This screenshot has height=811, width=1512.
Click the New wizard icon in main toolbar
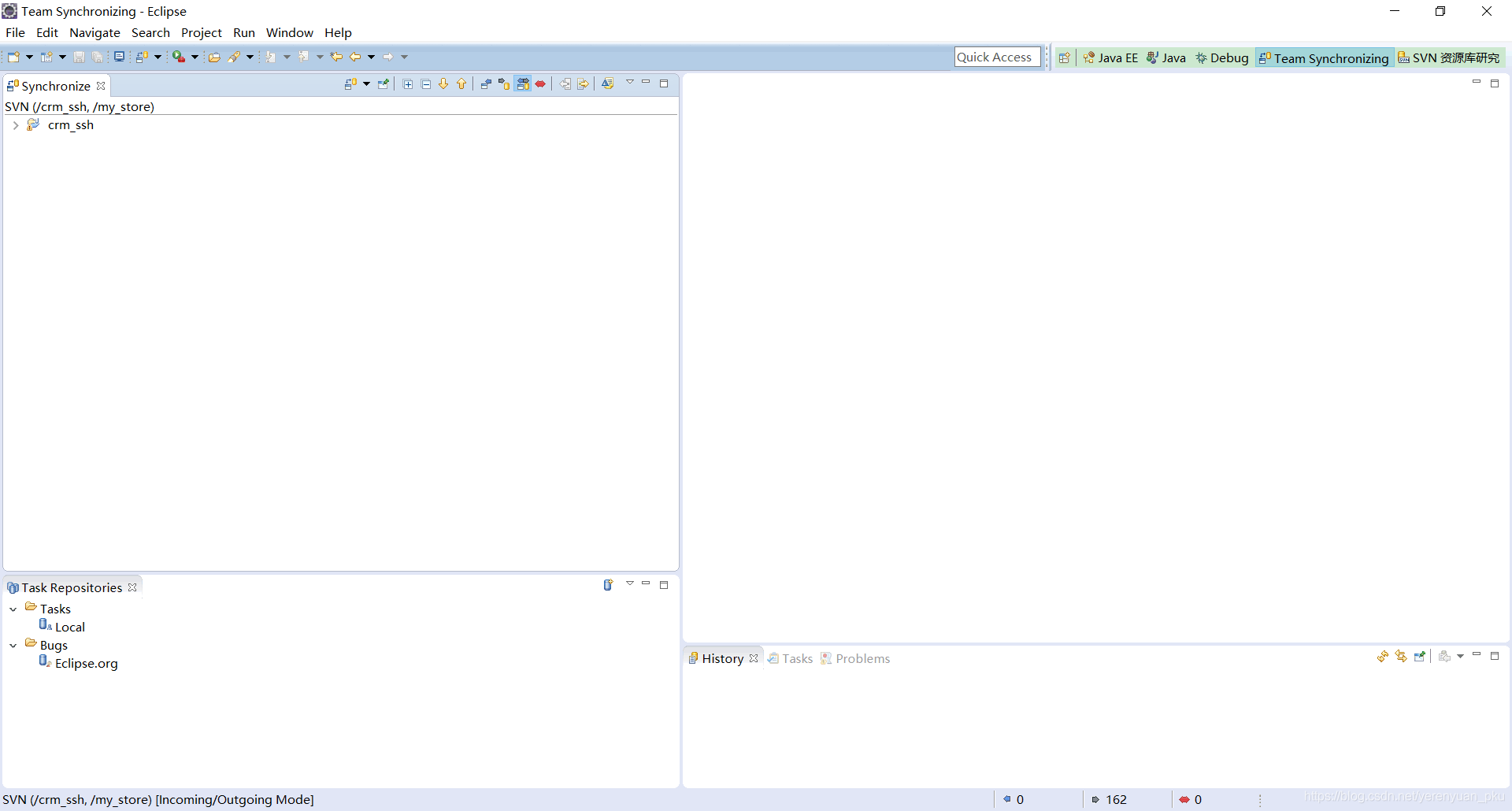tap(13, 57)
